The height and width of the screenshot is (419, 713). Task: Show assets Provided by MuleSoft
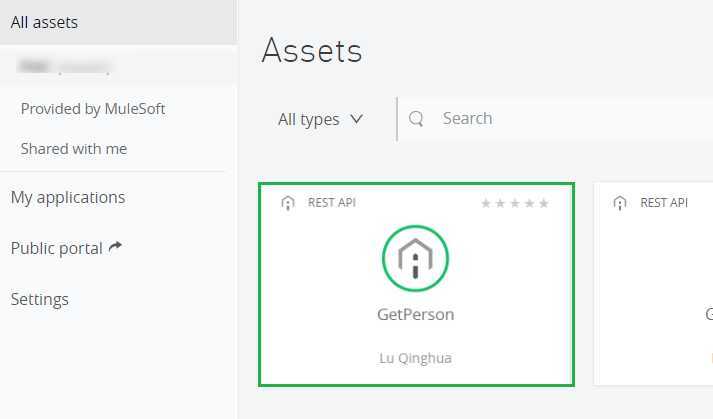point(93,109)
